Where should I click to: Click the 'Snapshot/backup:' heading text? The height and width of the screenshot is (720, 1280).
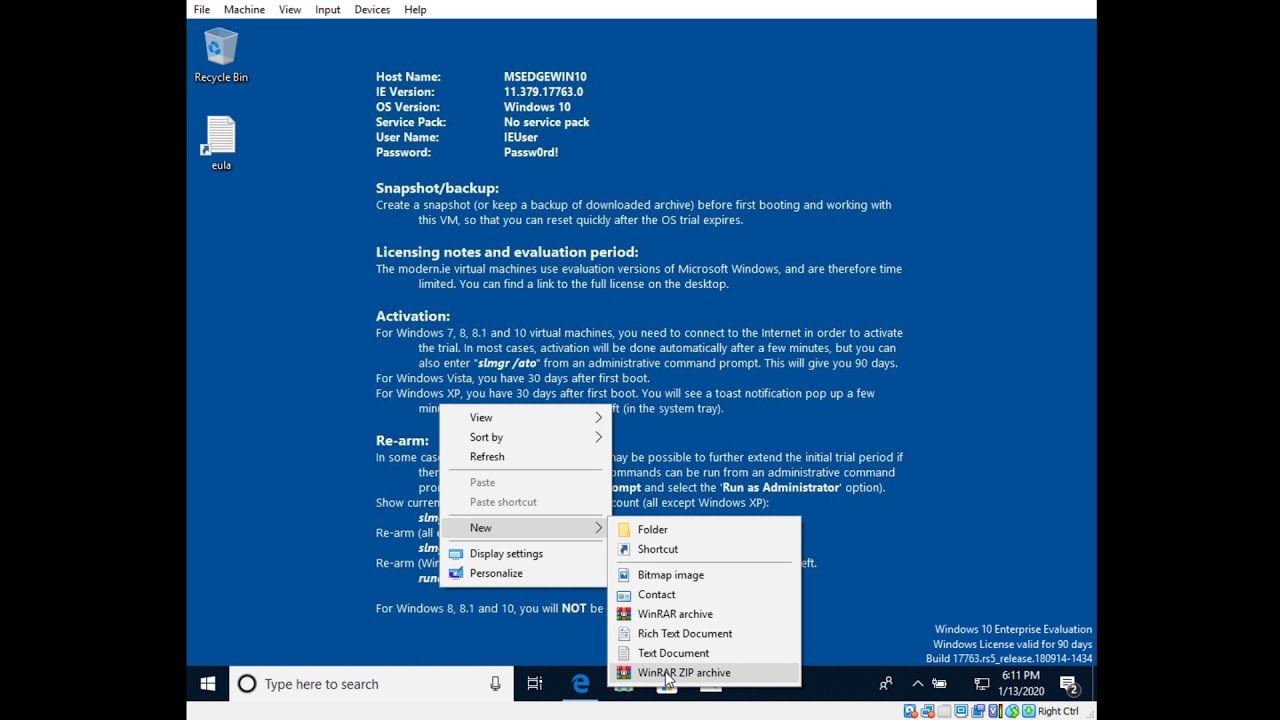pos(437,188)
